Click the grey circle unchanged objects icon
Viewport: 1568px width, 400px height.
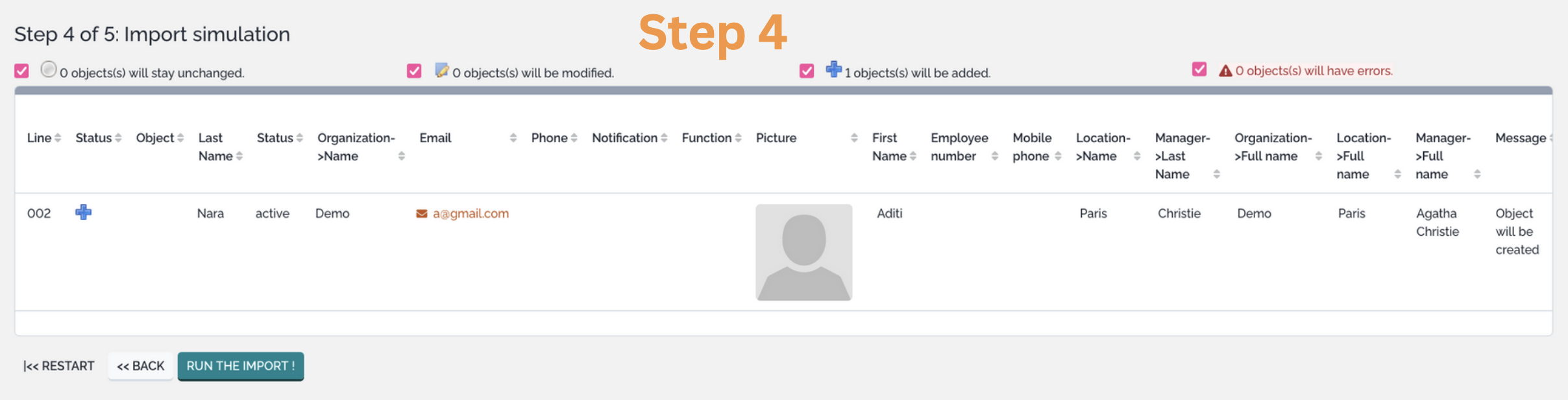[49, 69]
